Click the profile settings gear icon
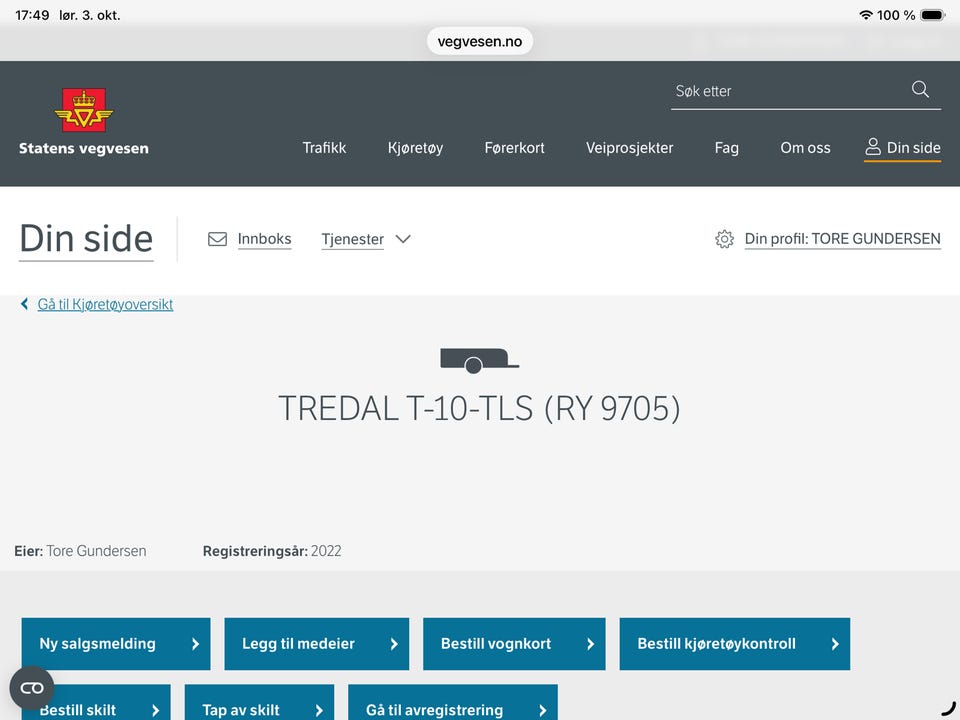 point(724,239)
